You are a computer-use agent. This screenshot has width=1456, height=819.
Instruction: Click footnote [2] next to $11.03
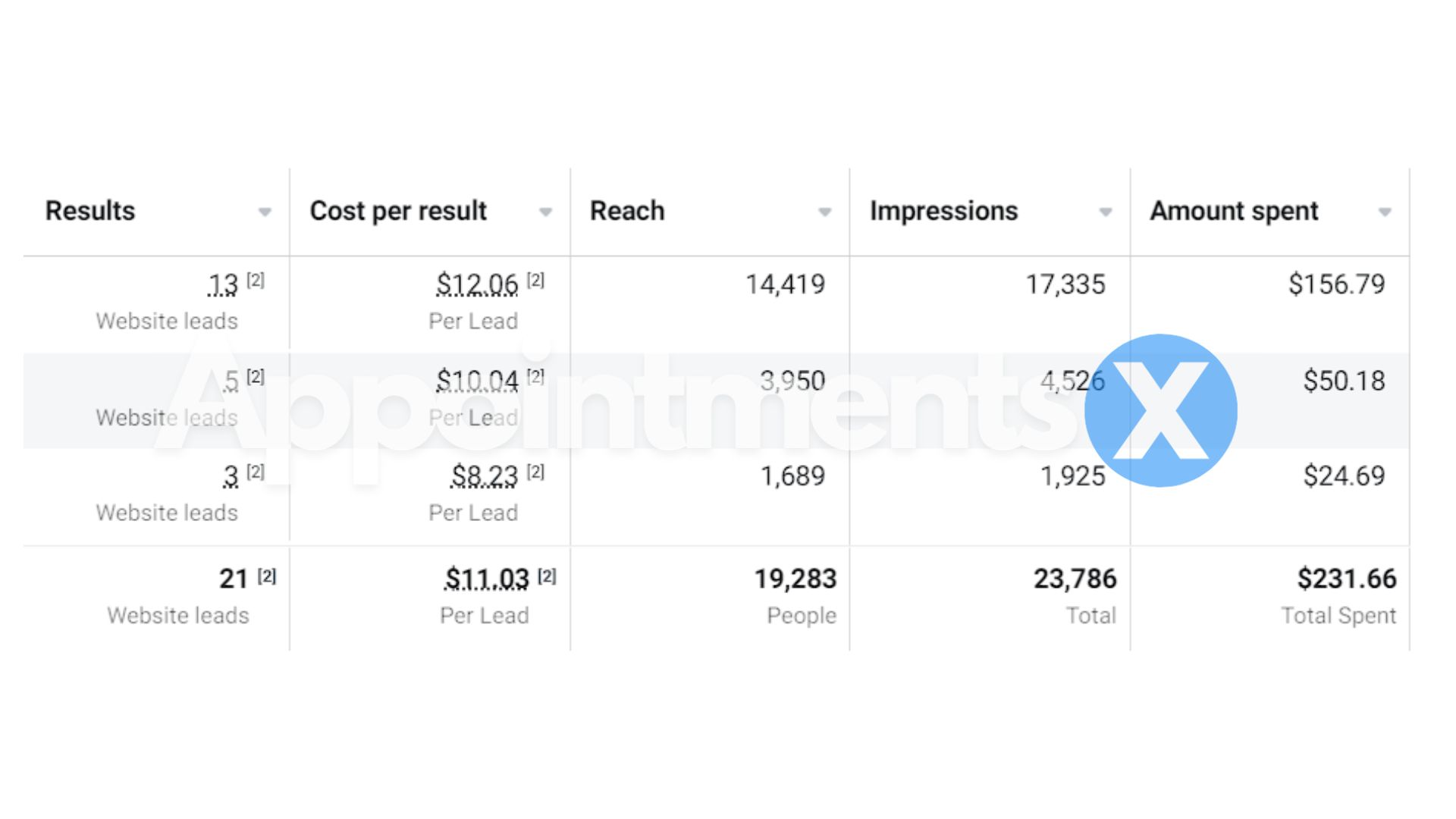[x=547, y=576]
